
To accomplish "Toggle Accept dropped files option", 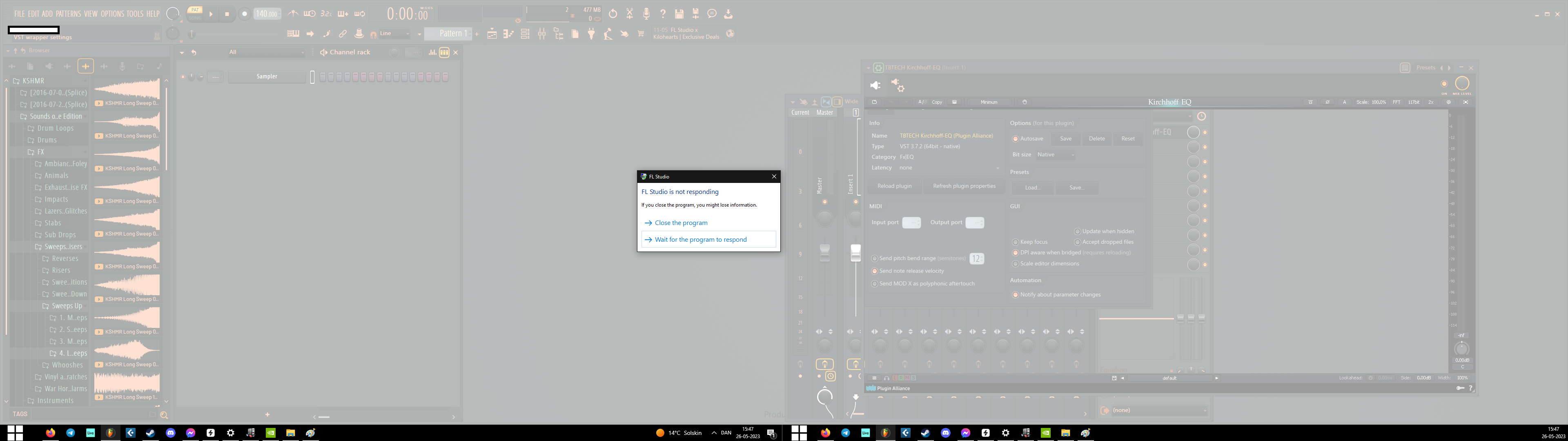I will click(x=1078, y=242).
